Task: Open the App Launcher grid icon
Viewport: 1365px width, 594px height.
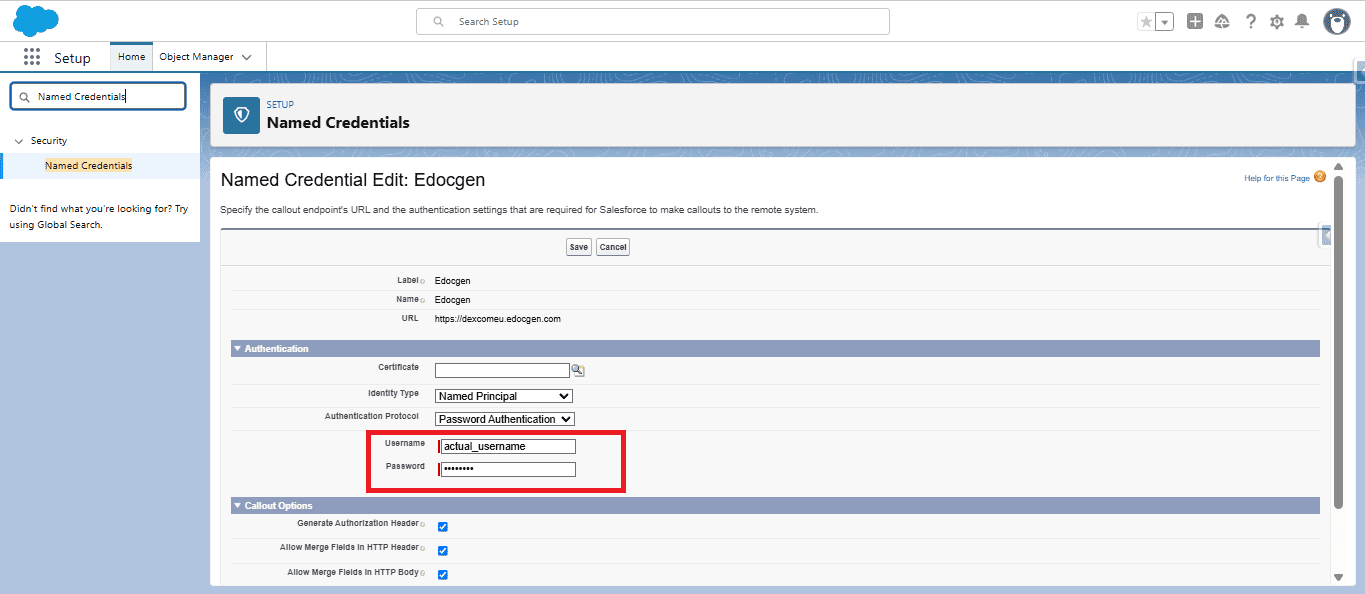Action: pos(32,57)
